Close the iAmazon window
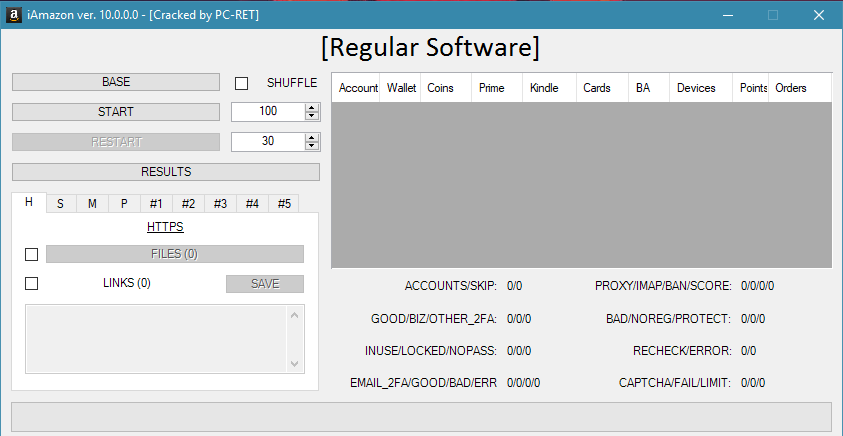843x436 pixels. pyautogui.click(x=819, y=15)
